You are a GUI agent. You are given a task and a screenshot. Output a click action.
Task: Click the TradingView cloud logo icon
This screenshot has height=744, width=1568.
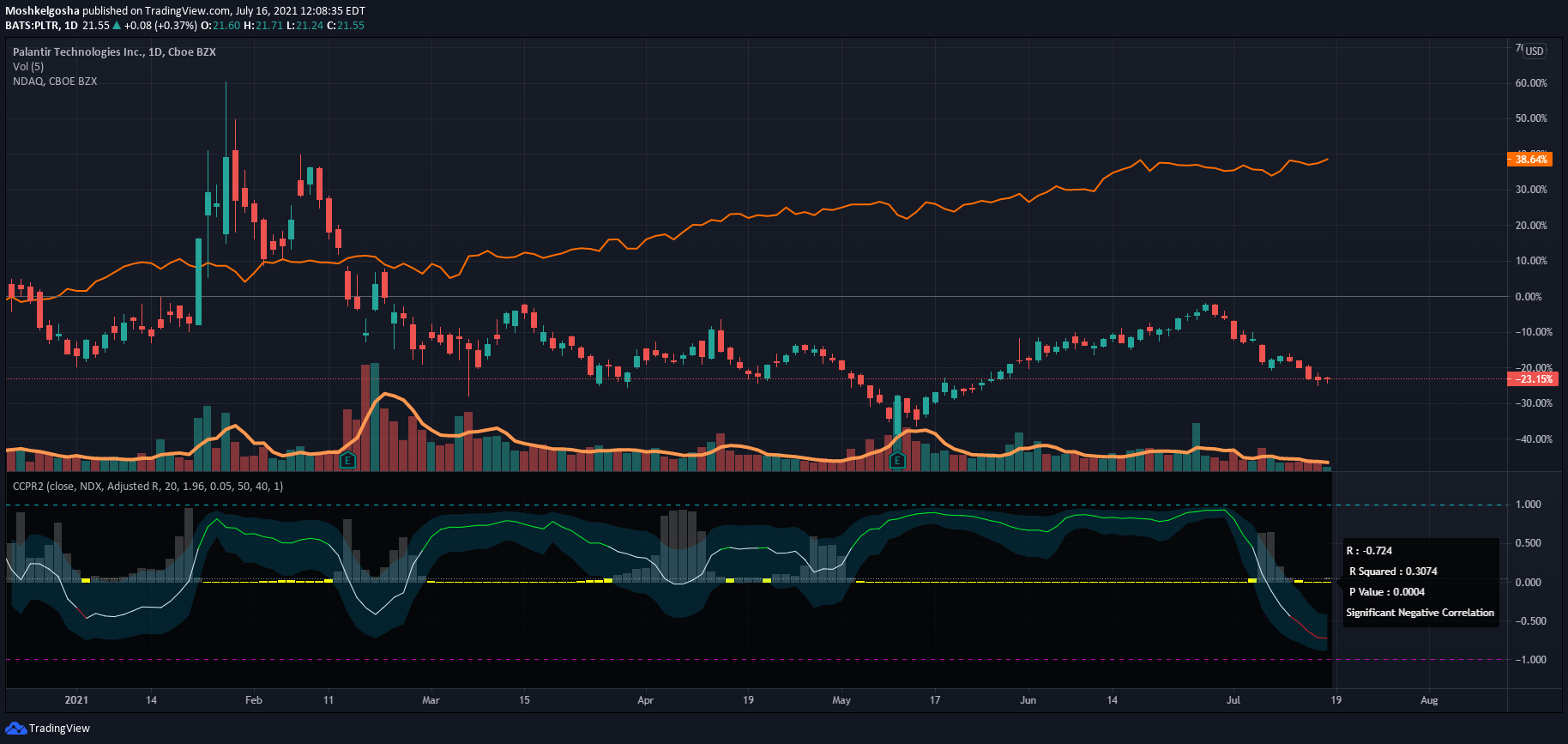(15, 729)
